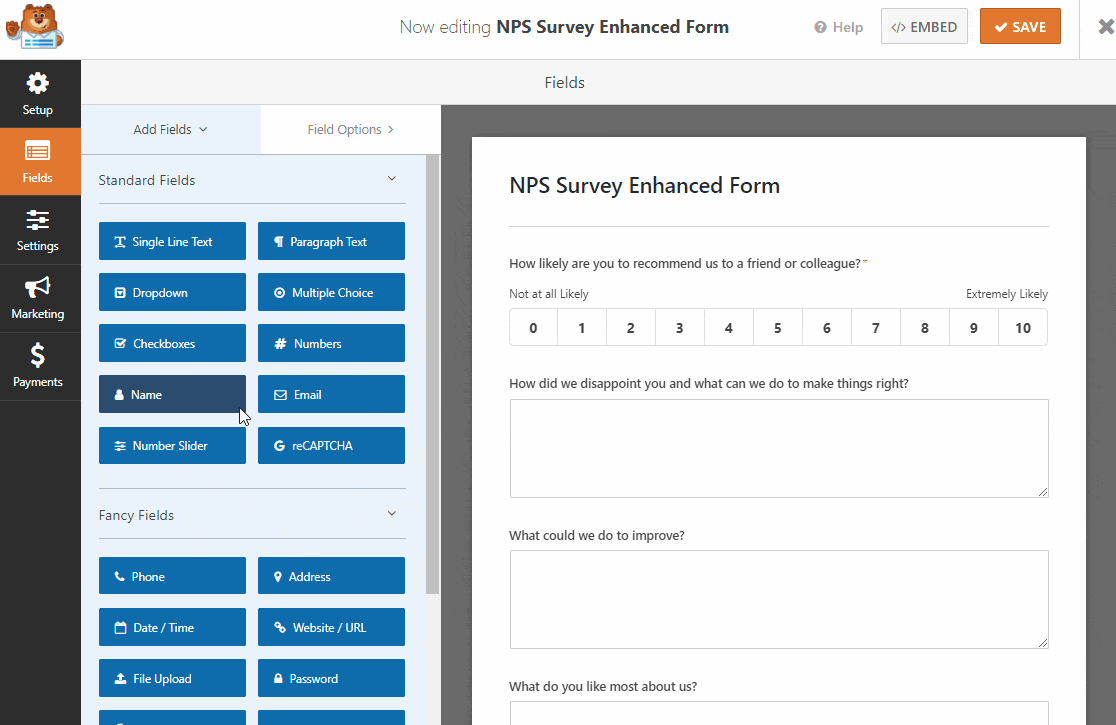Add an Address field
This screenshot has width=1116, height=725.
click(331, 576)
